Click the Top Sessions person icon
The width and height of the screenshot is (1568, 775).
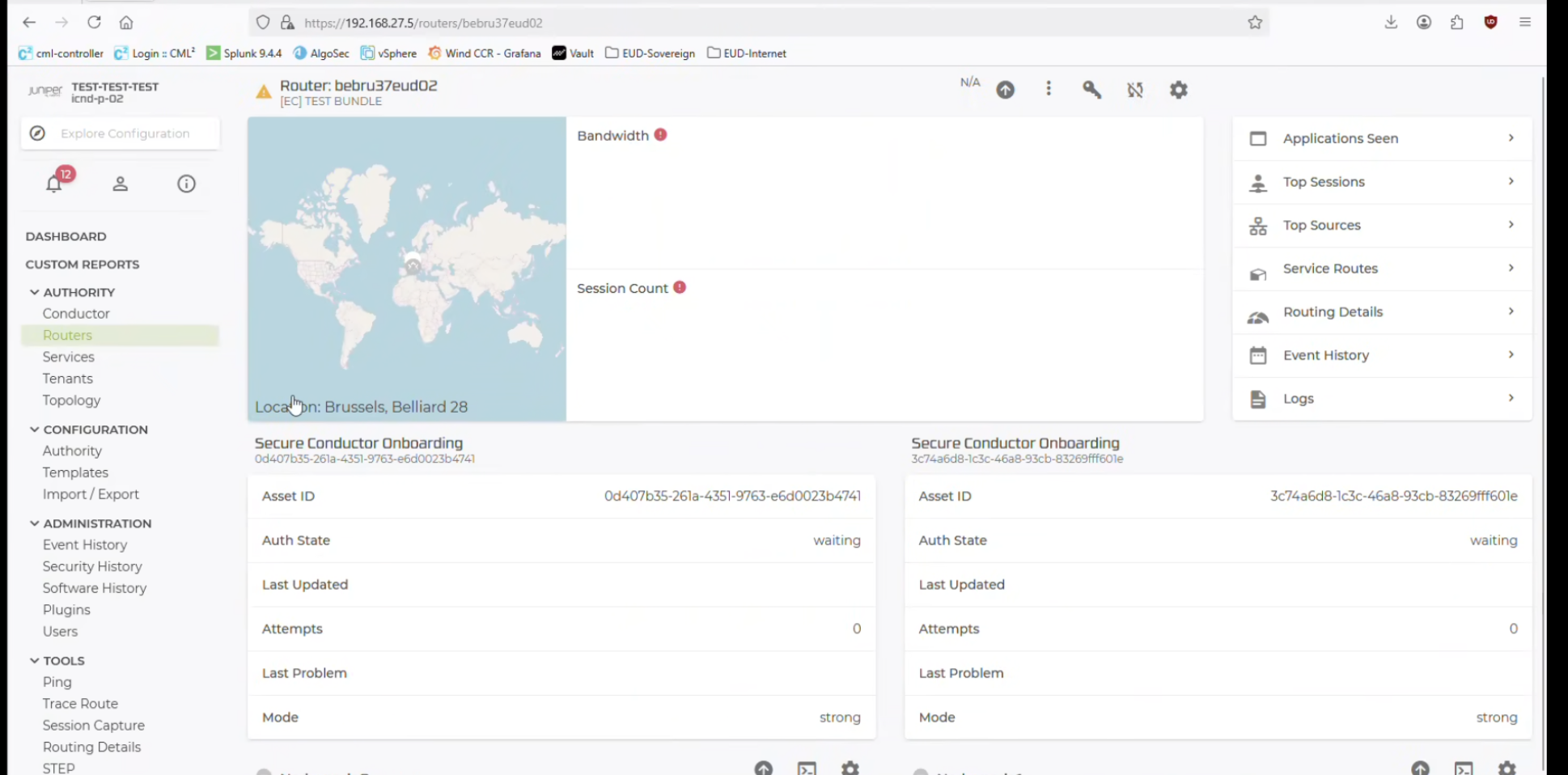[x=1258, y=183]
